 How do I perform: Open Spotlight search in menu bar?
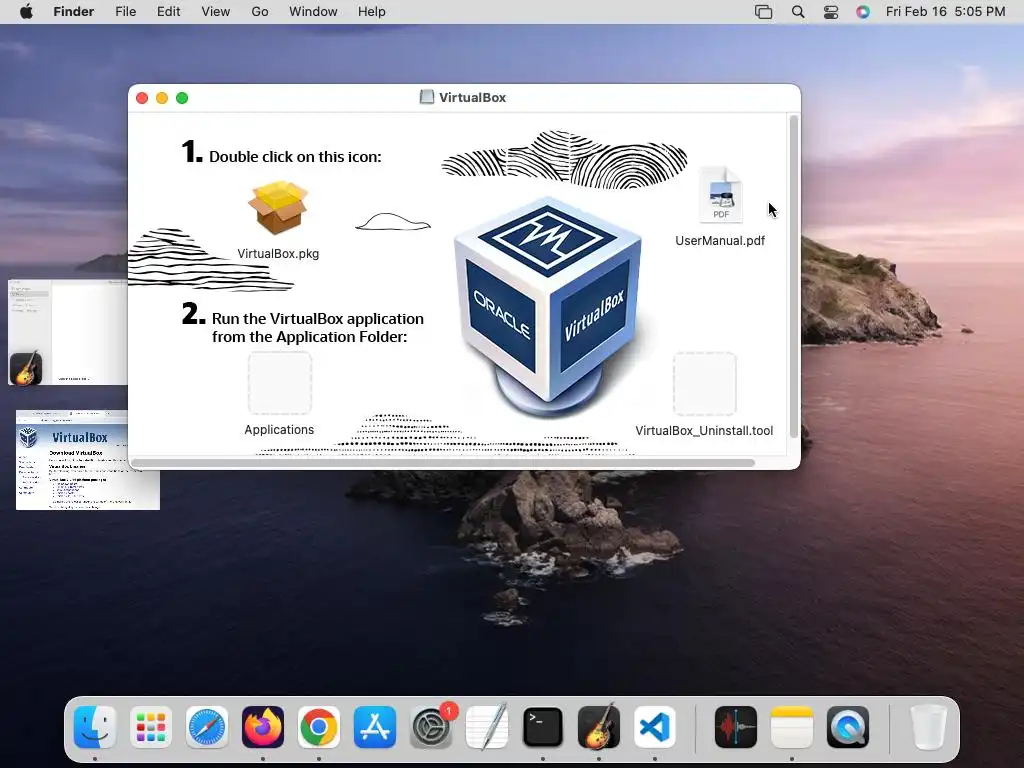click(798, 12)
